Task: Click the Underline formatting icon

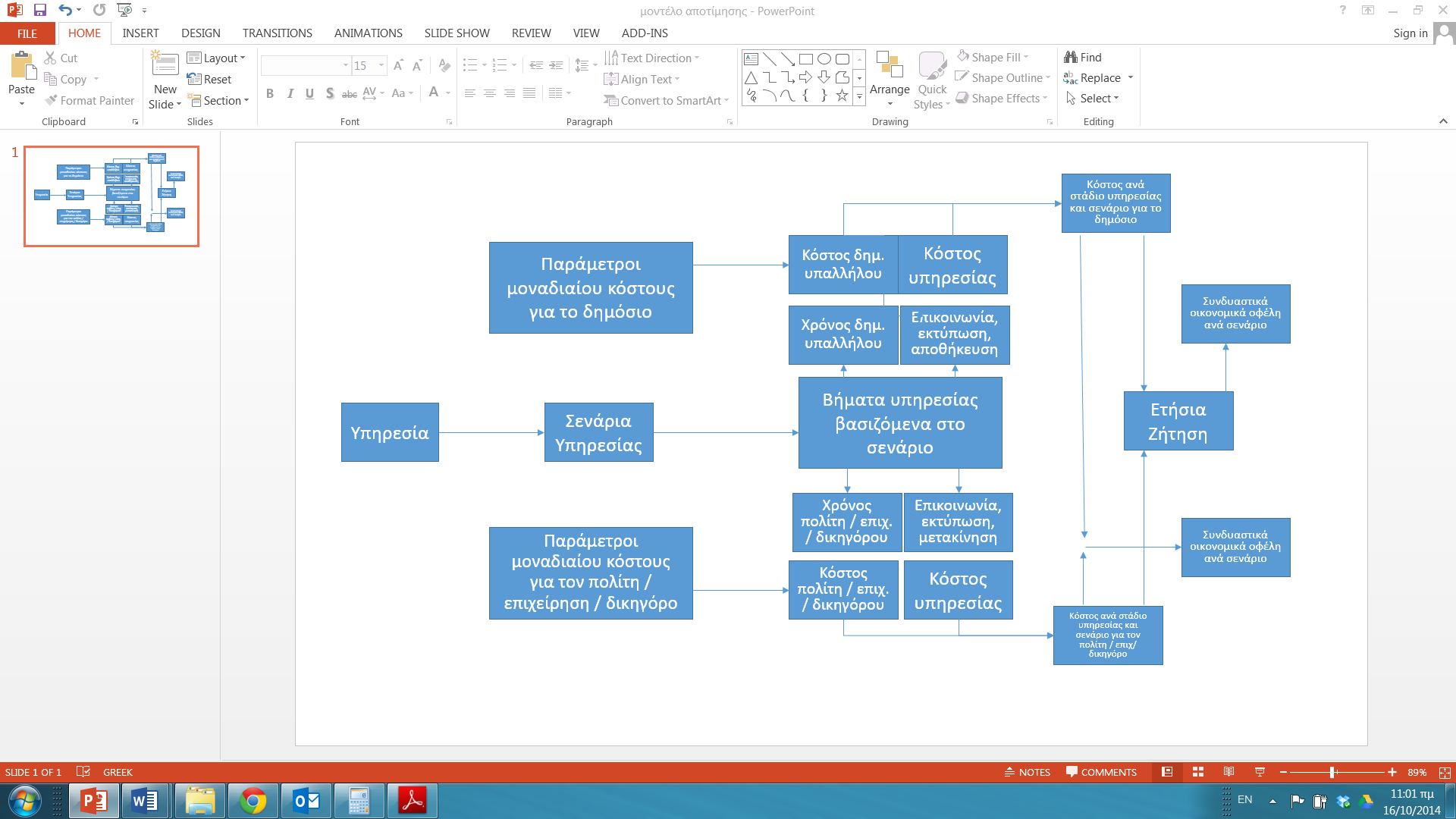Action: point(309,94)
